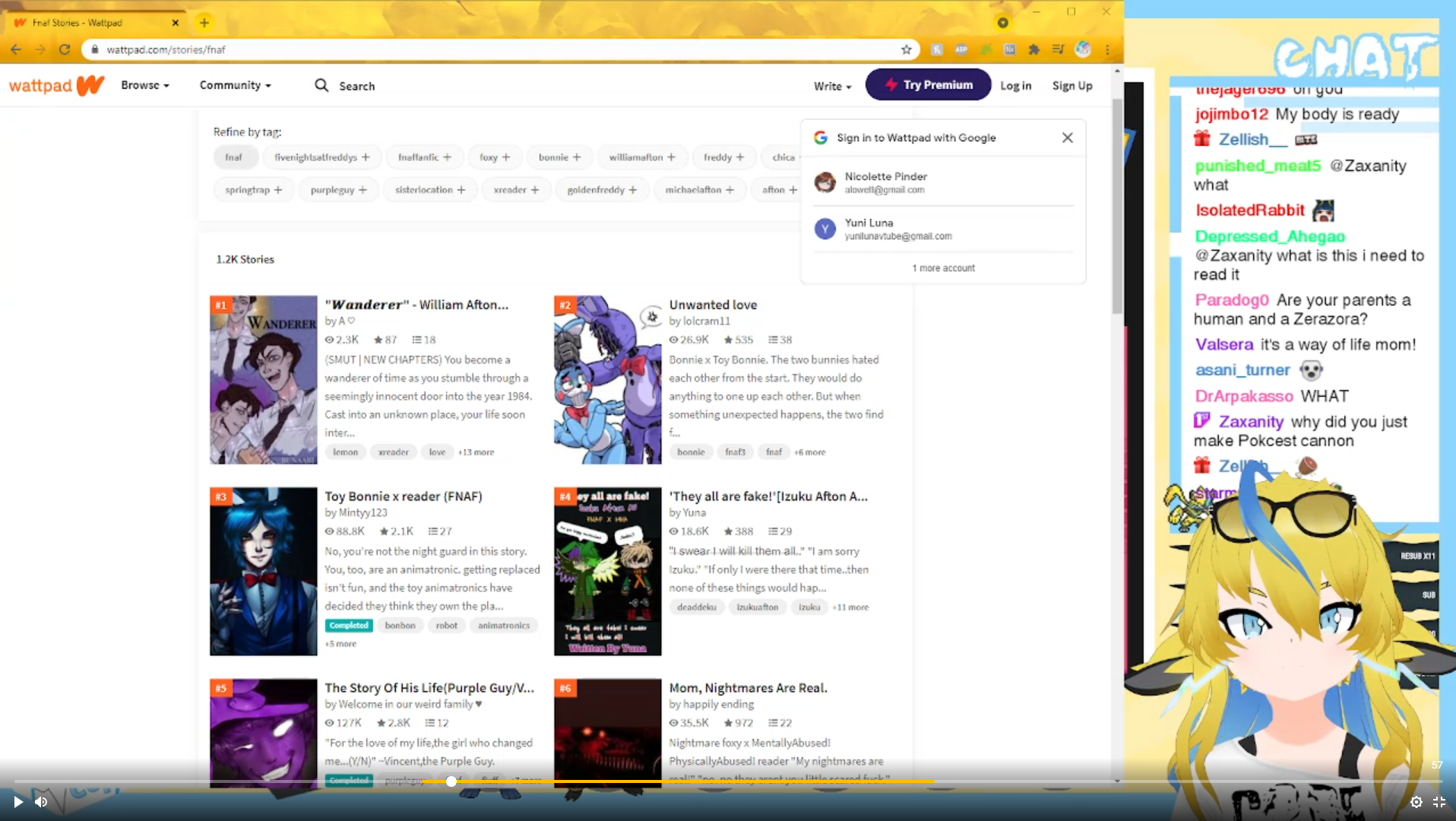Open Toy Bonnie x reader (FNAF) title
The height and width of the screenshot is (821, 1456).
(404, 496)
